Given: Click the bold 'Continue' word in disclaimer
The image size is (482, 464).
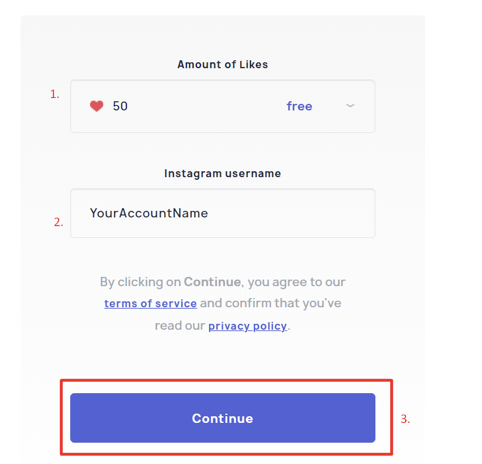Looking at the screenshot, I should pyautogui.click(x=213, y=282).
